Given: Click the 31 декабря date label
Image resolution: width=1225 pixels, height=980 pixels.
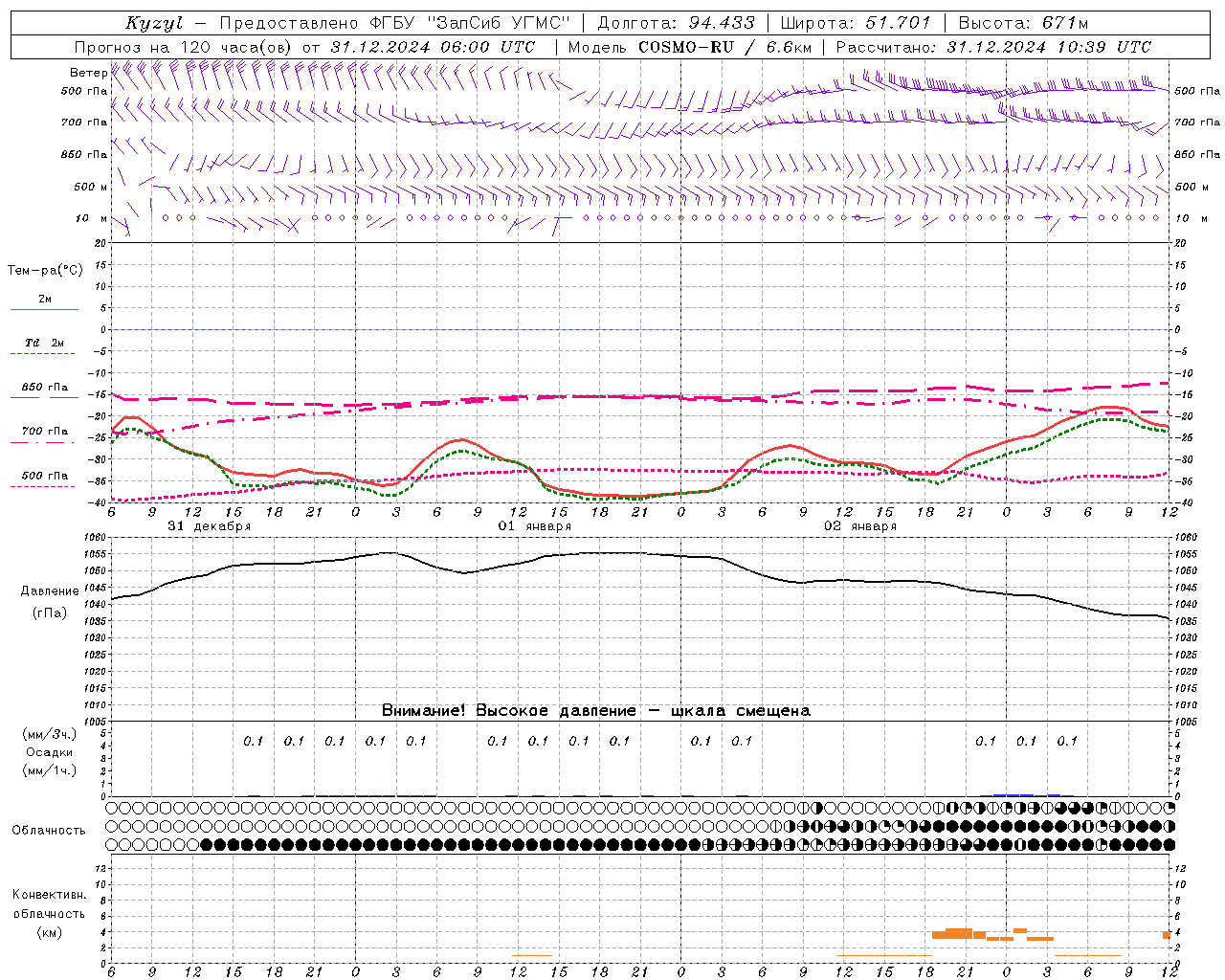Looking at the screenshot, I should click(210, 526).
